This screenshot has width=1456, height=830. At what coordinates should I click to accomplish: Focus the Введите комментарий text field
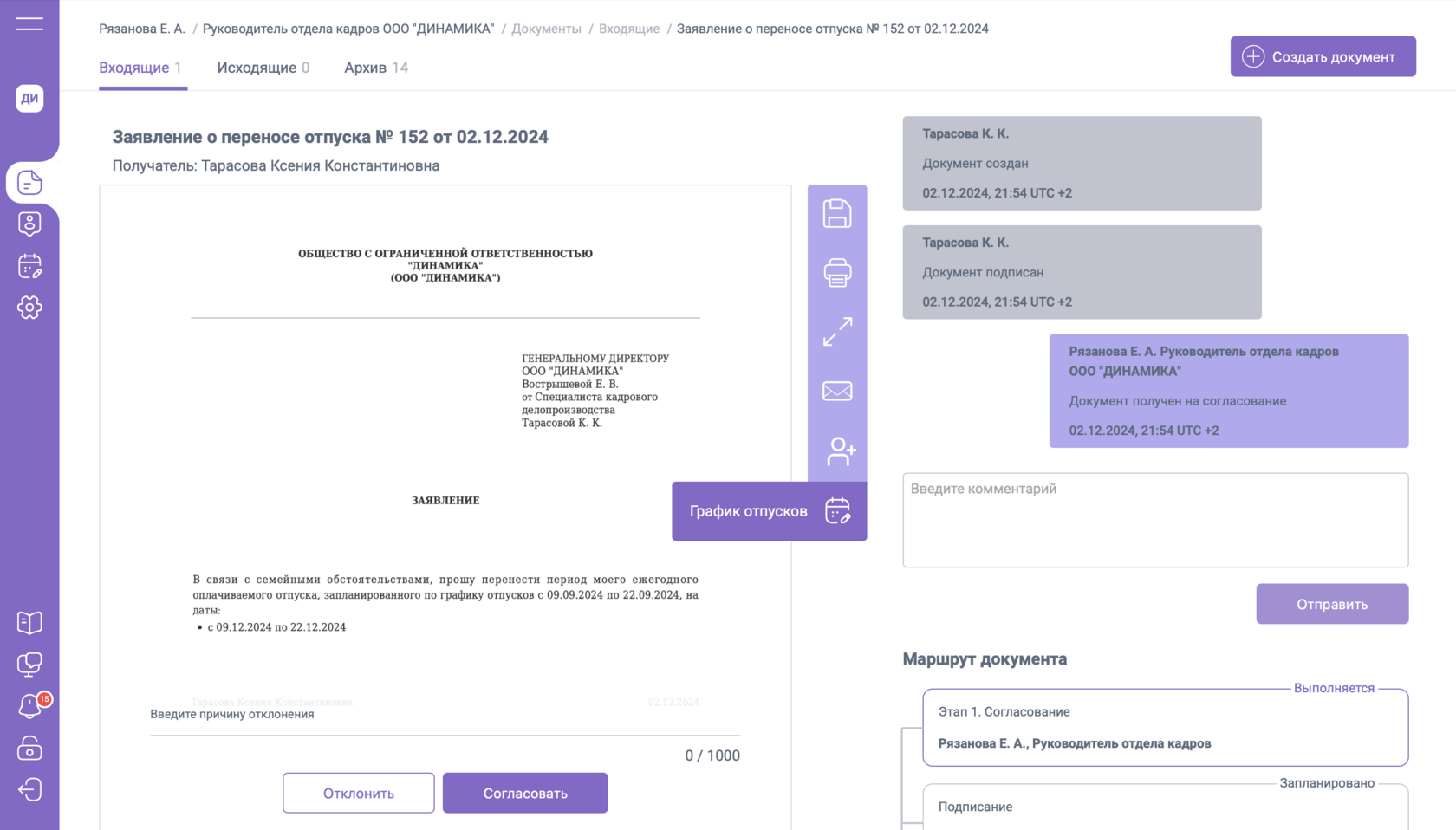pyautogui.click(x=1154, y=520)
